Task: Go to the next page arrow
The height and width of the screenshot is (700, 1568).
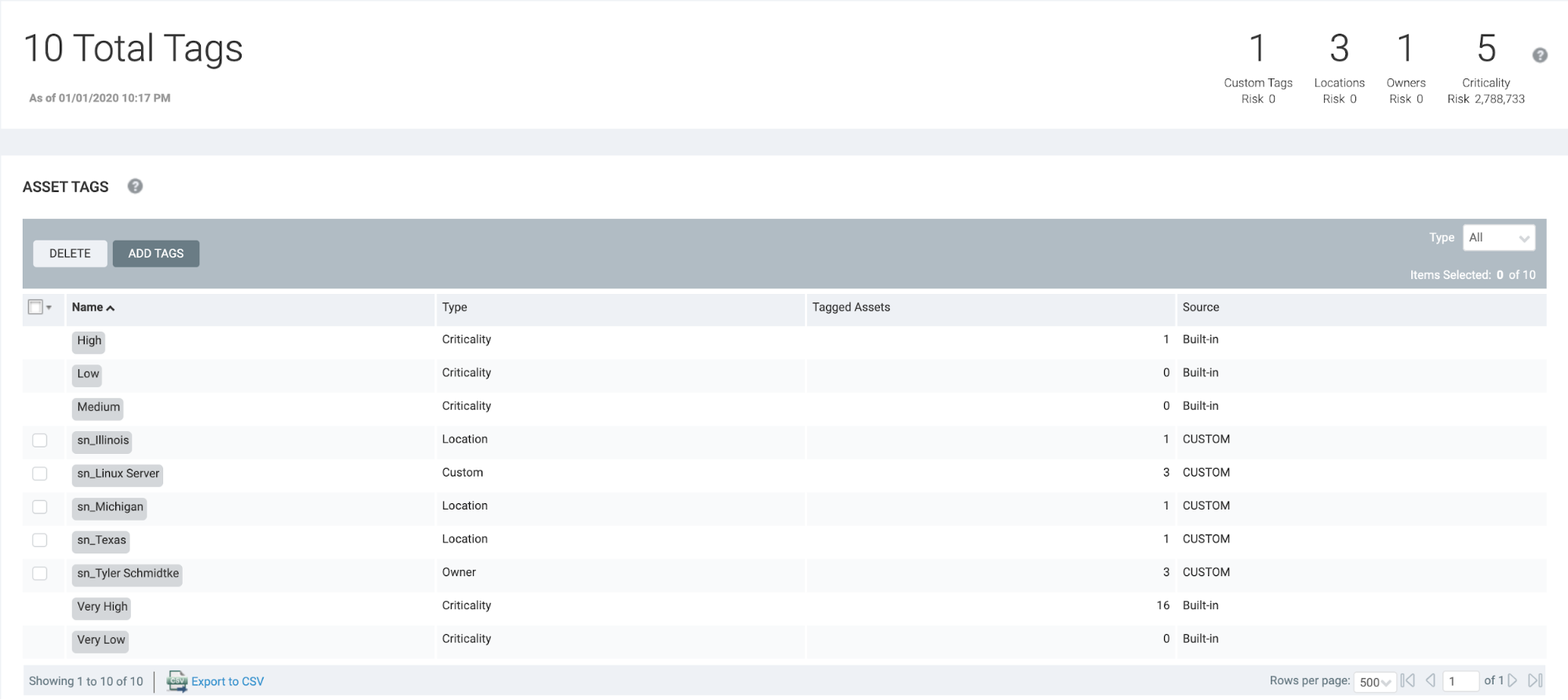Action: (1512, 680)
